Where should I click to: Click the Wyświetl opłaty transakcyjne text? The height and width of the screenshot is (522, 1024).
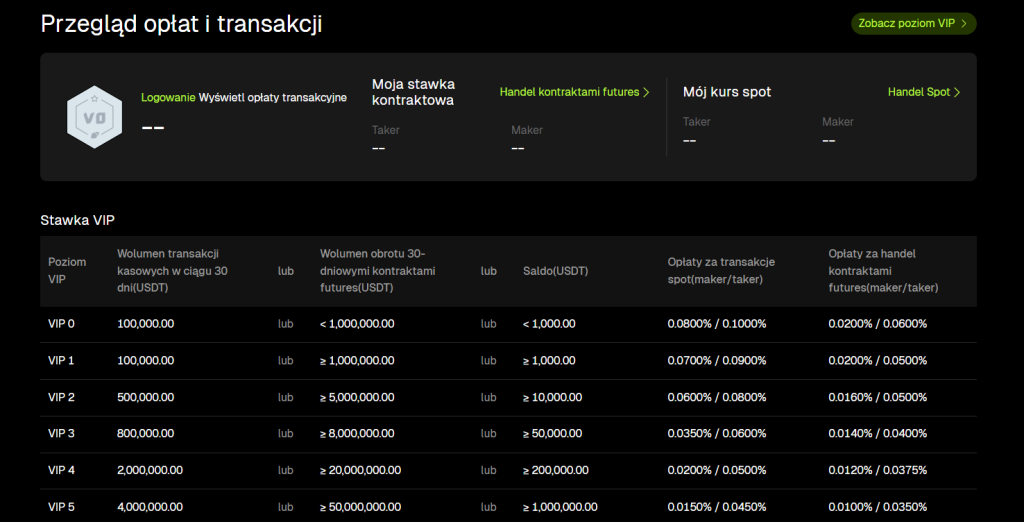[273, 97]
